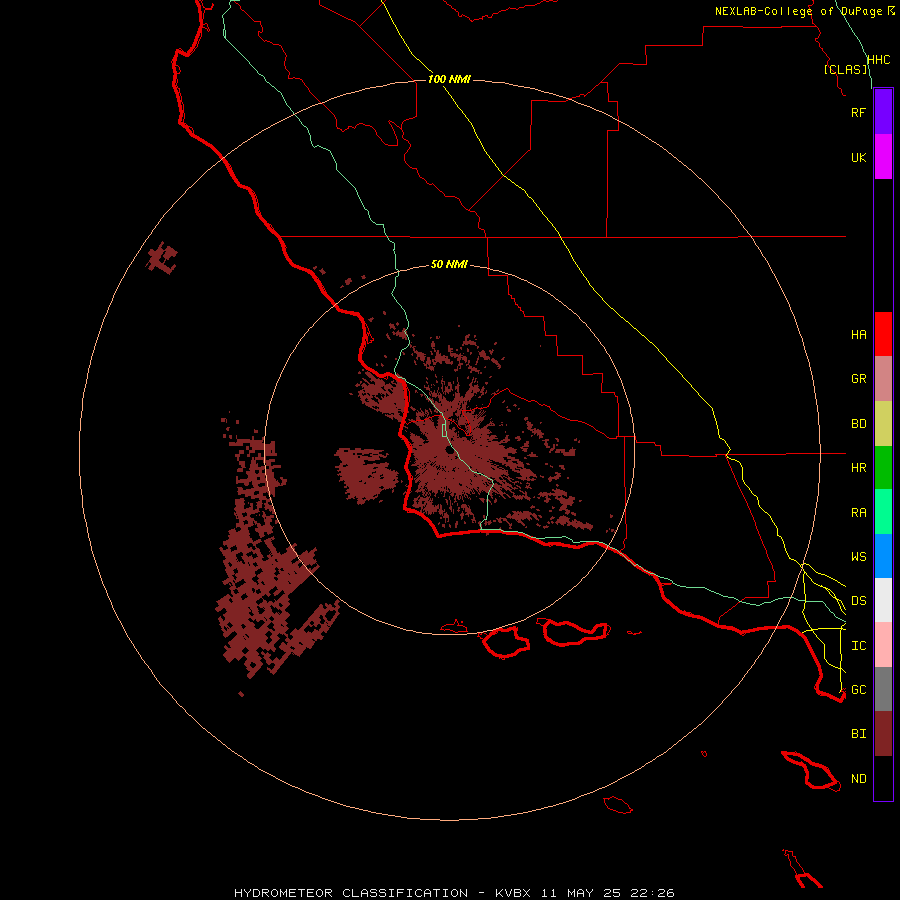Pick the HR green legend swatch
Image resolution: width=900 pixels, height=900 pixels.
pyautogui.click(x=883, y=467)
